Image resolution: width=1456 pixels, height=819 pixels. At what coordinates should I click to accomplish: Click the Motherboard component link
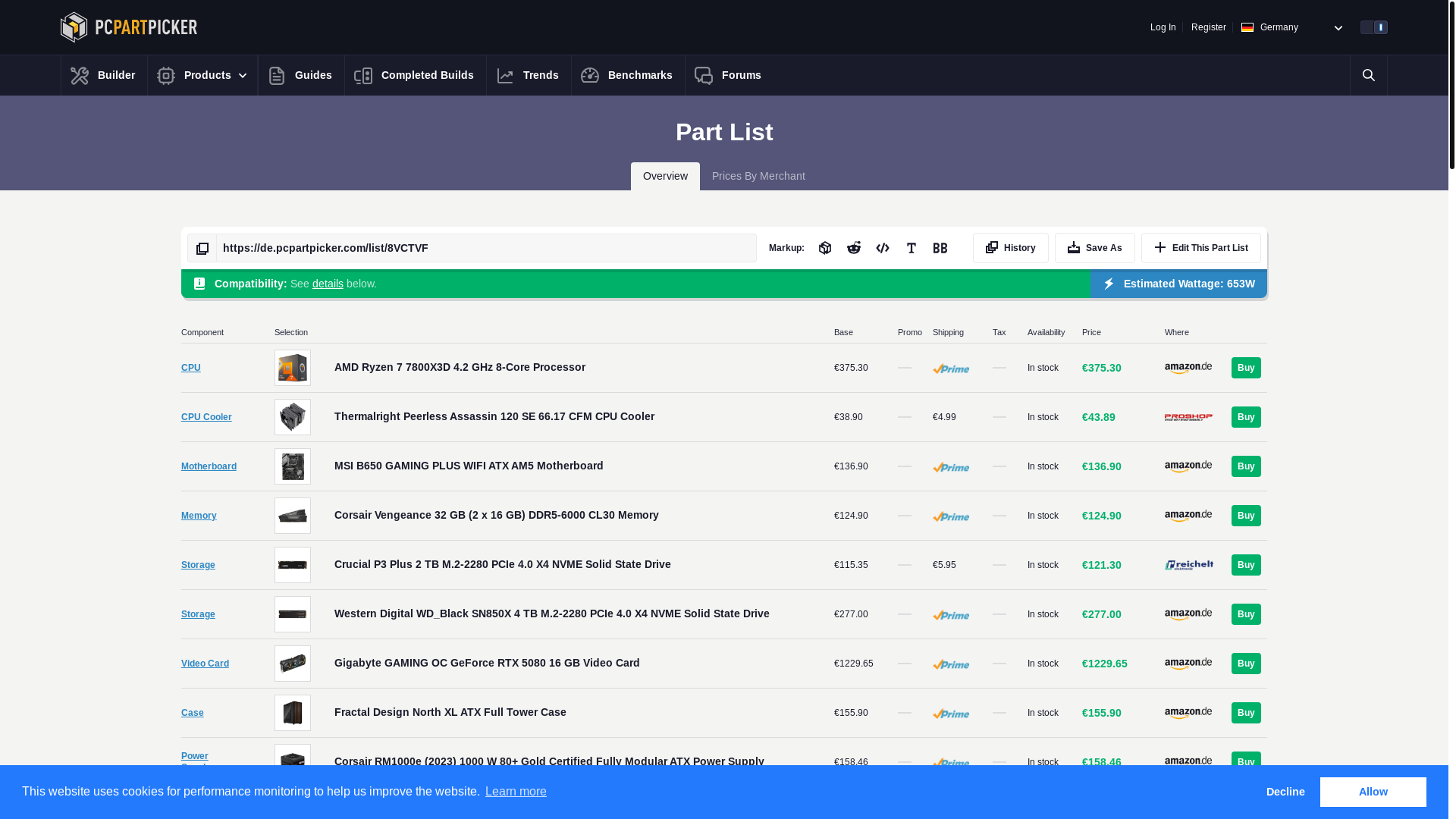(209, 466)
